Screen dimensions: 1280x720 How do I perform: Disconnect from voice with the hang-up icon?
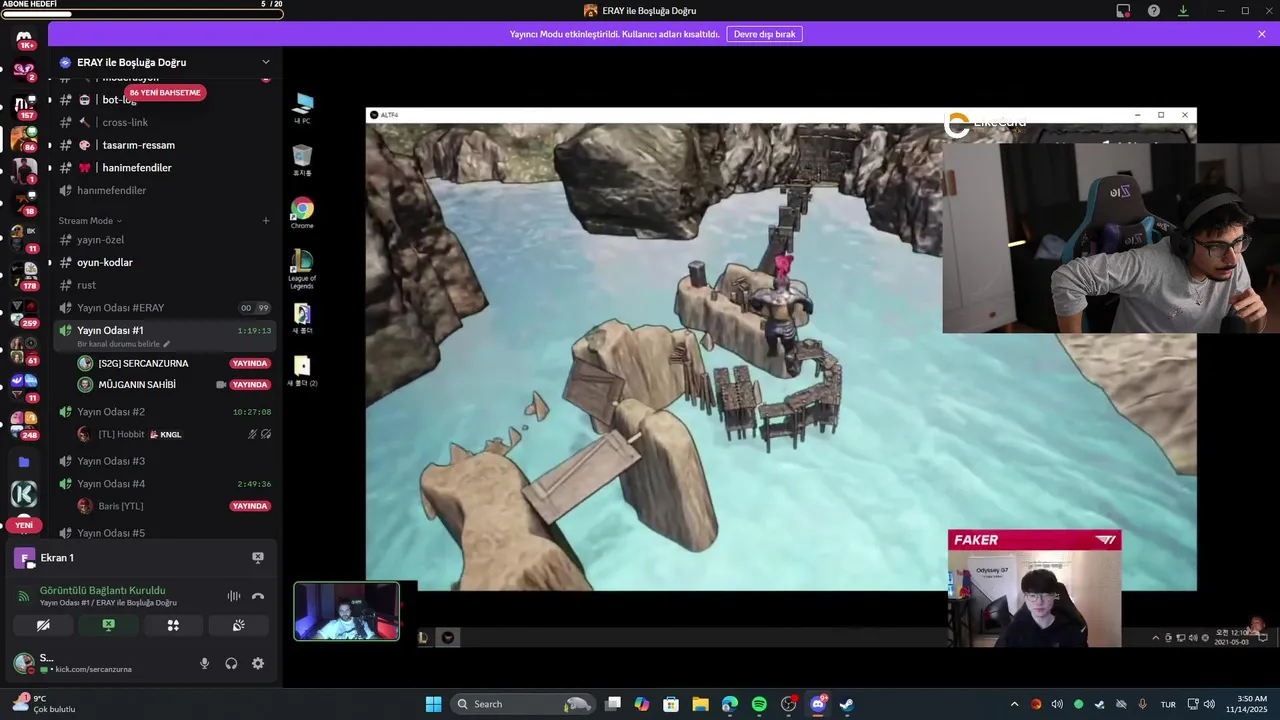pos(258,596)
